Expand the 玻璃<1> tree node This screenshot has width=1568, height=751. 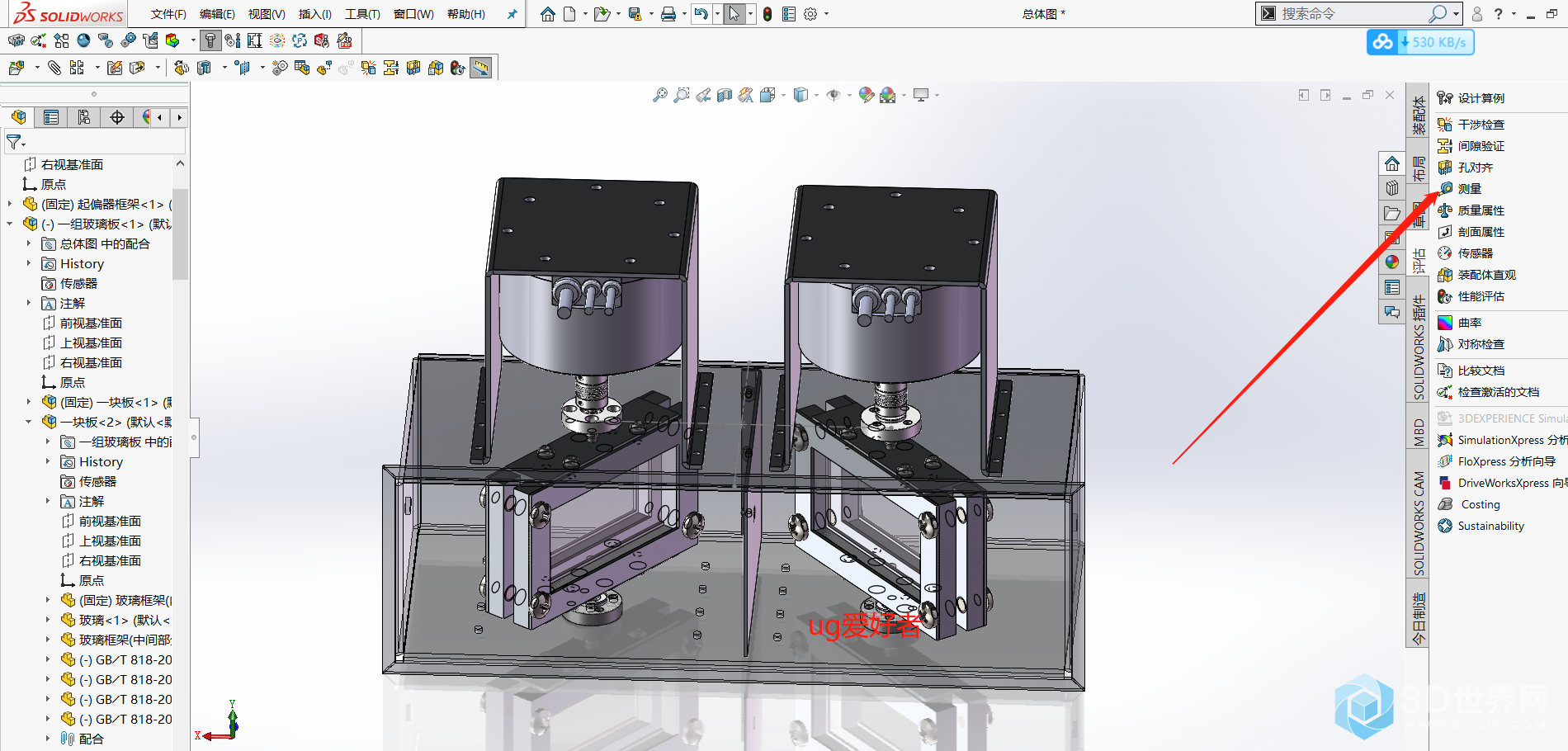(48, 620)
